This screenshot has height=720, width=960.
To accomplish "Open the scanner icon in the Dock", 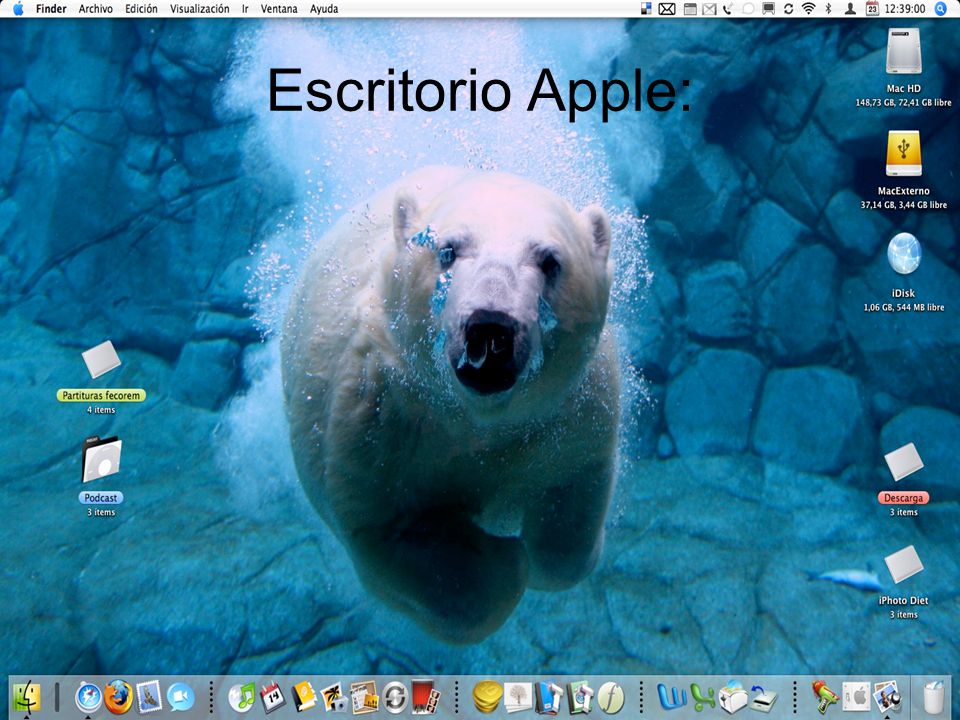I will (x=763, y=697).
